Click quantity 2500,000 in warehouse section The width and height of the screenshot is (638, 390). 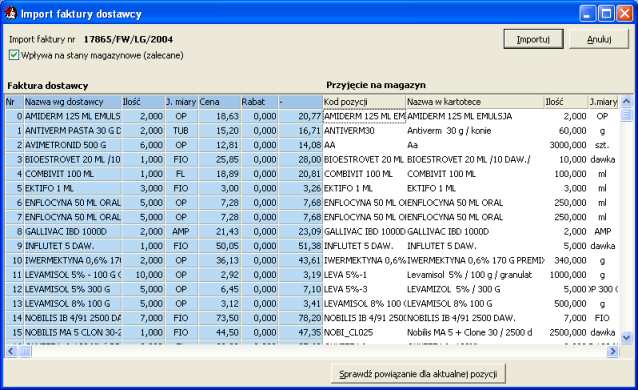[x=566, y=333]
